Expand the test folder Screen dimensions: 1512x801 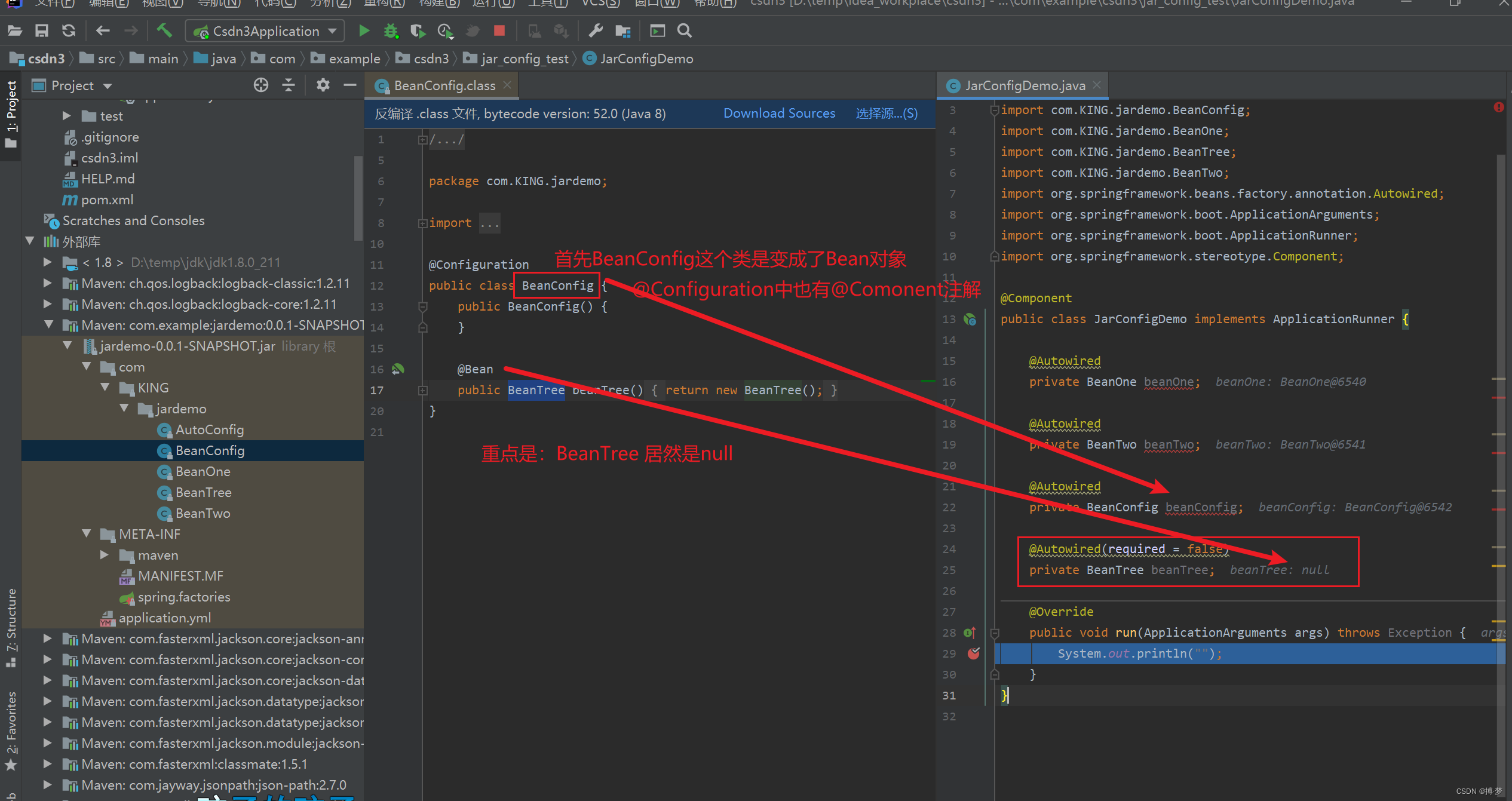(66, 116)
